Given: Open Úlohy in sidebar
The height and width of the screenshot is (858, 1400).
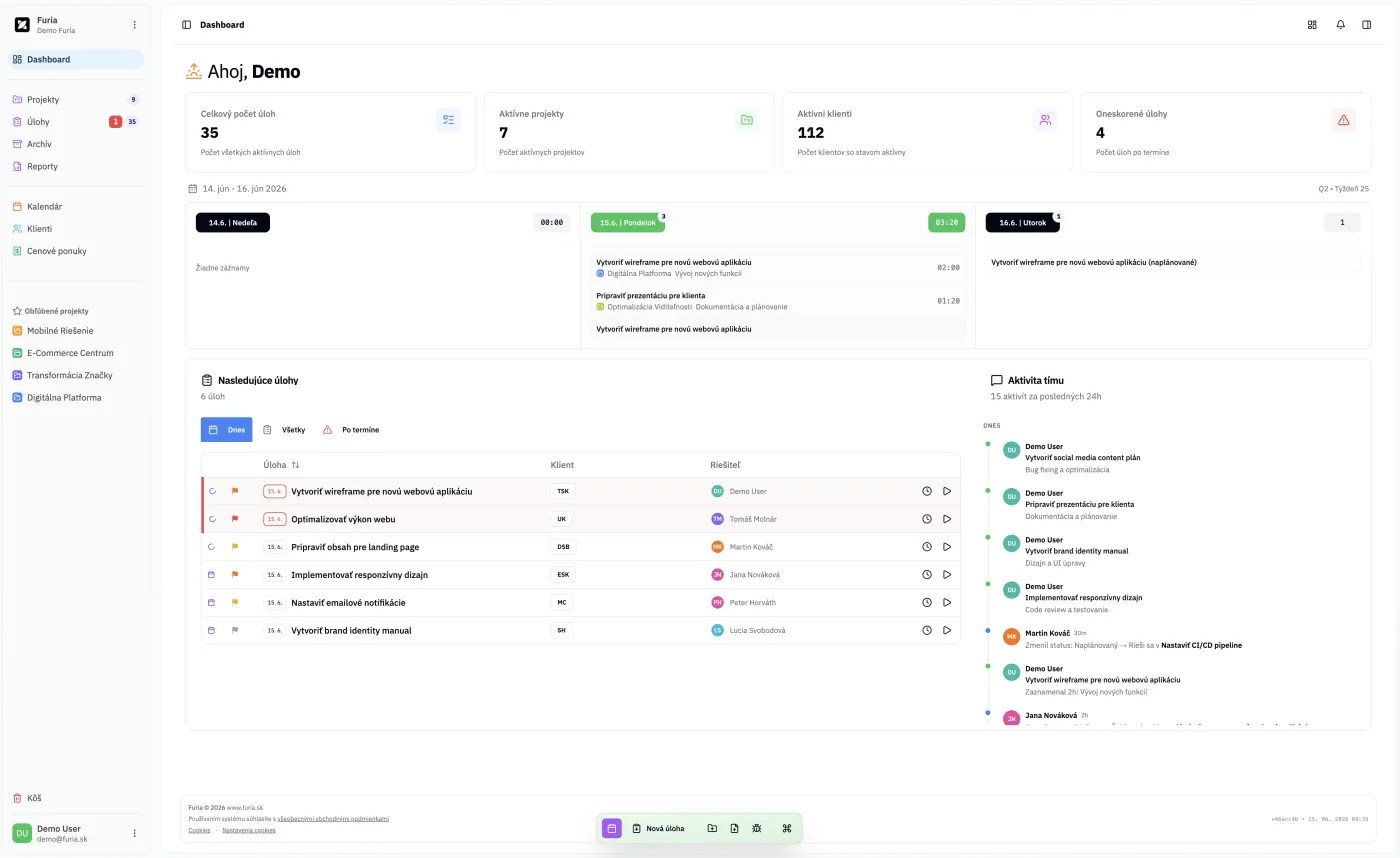Looking at the screenshot, I should [76, 122].
